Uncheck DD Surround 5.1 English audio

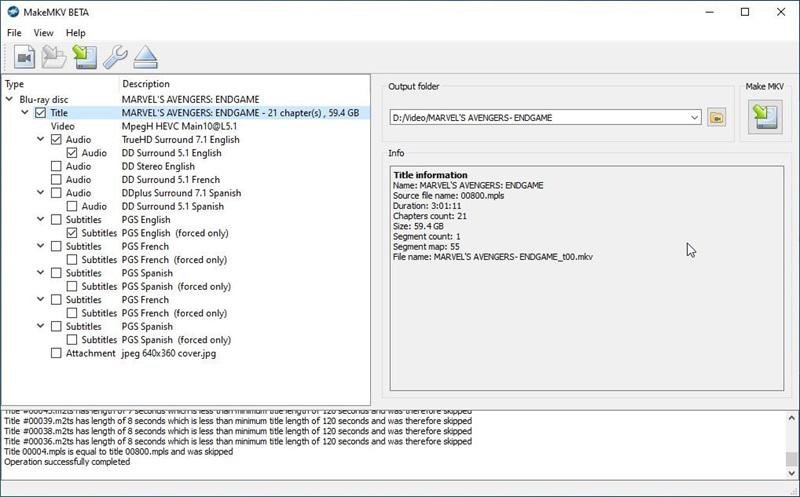[72, 153]
